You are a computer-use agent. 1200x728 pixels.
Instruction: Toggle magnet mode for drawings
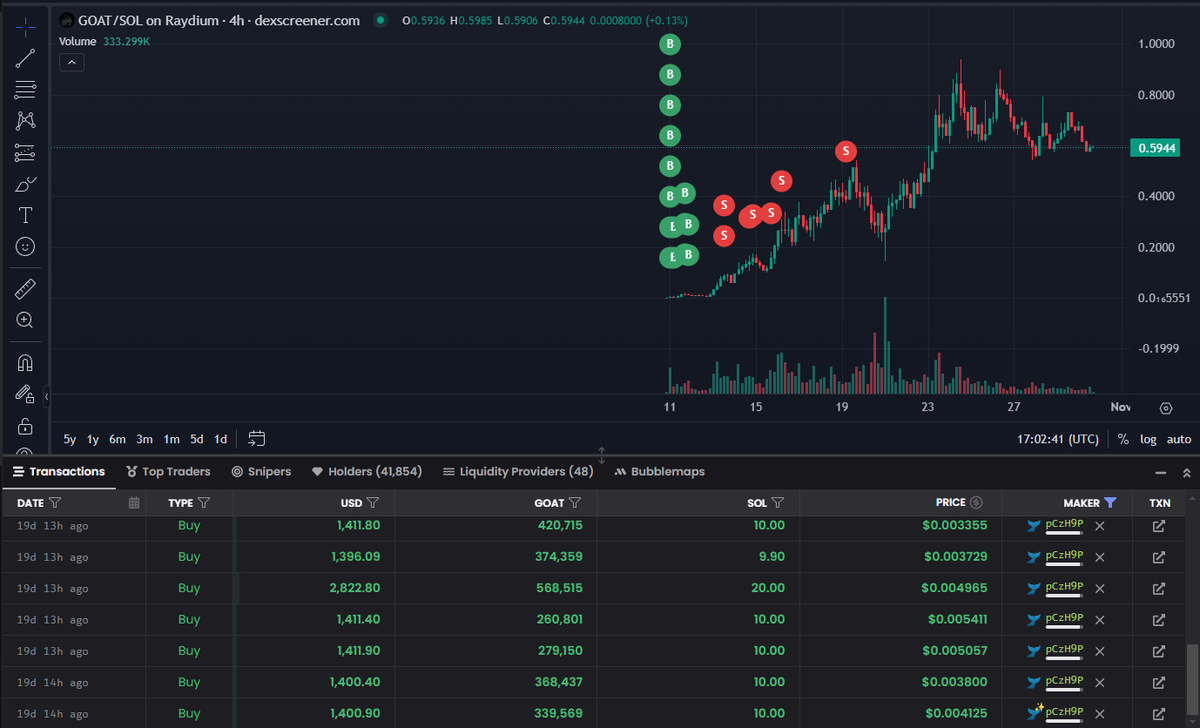coord(25,363)
